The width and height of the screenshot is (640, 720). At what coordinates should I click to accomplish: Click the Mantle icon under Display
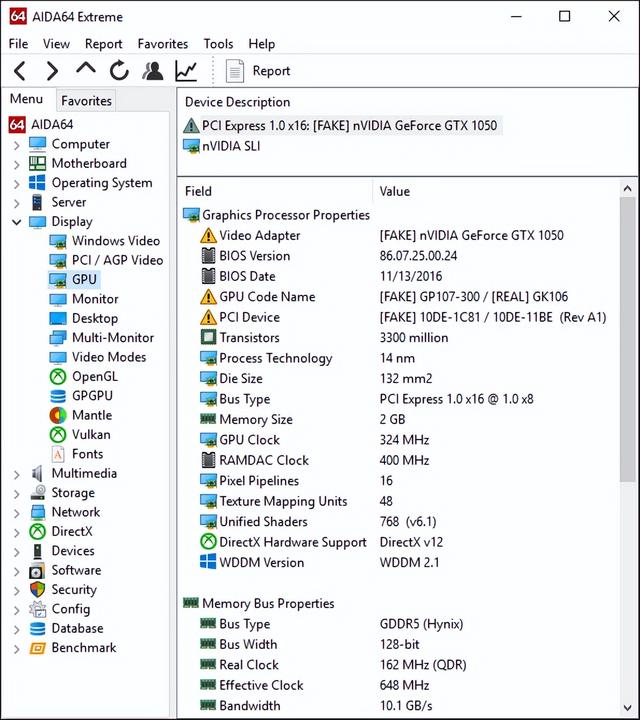pos(58,415)
